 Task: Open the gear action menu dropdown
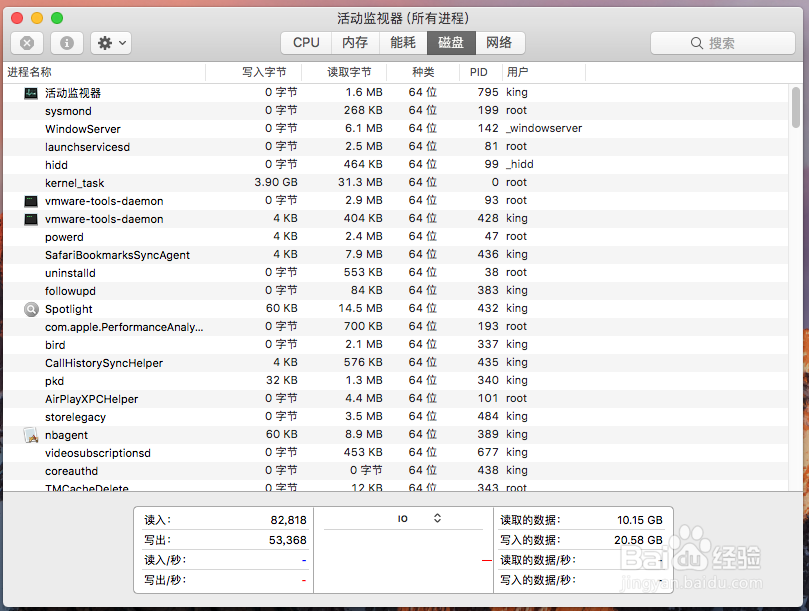click(x=111, y=43)
